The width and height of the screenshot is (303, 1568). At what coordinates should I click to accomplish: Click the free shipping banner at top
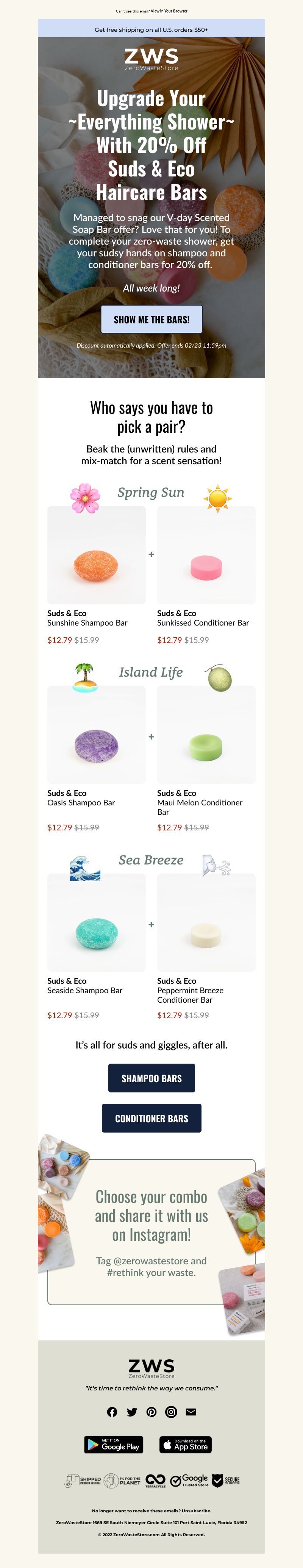point(151,29)
